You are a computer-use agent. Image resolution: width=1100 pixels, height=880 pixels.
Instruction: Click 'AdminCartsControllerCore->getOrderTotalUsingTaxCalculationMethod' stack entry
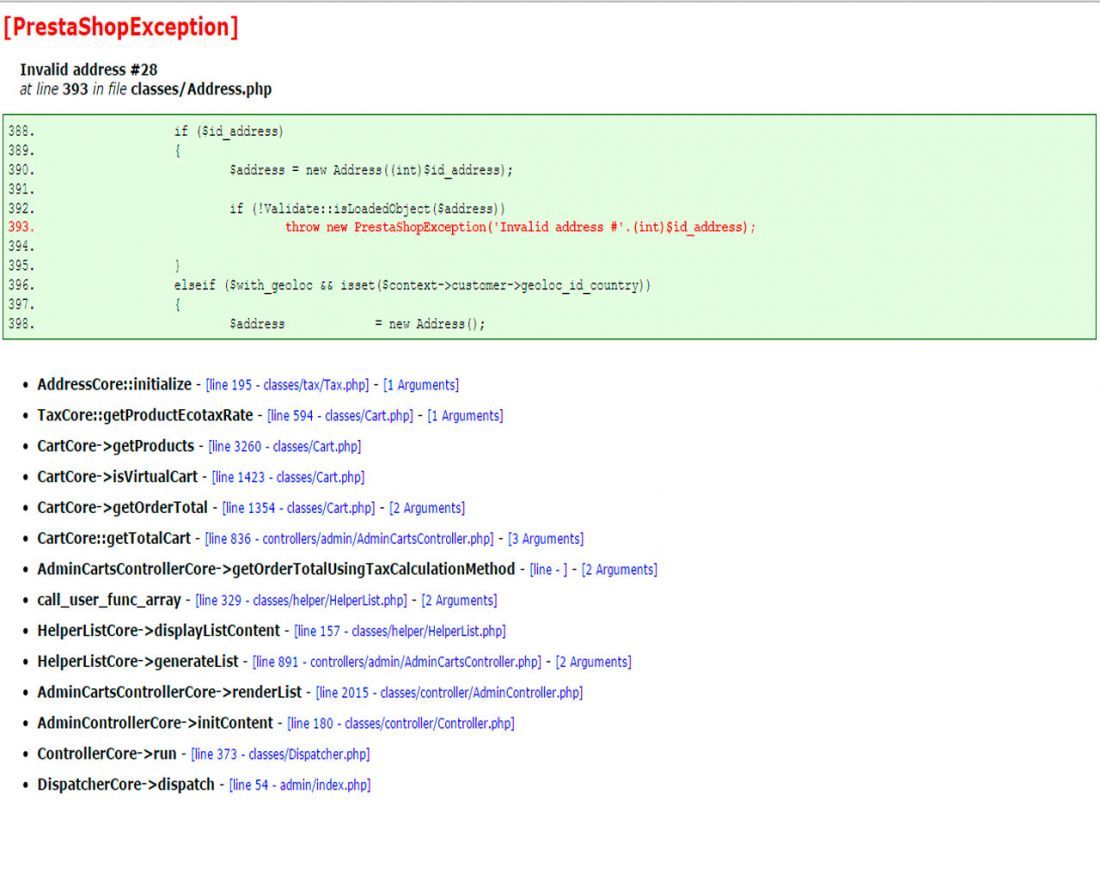tap(276, 570)
